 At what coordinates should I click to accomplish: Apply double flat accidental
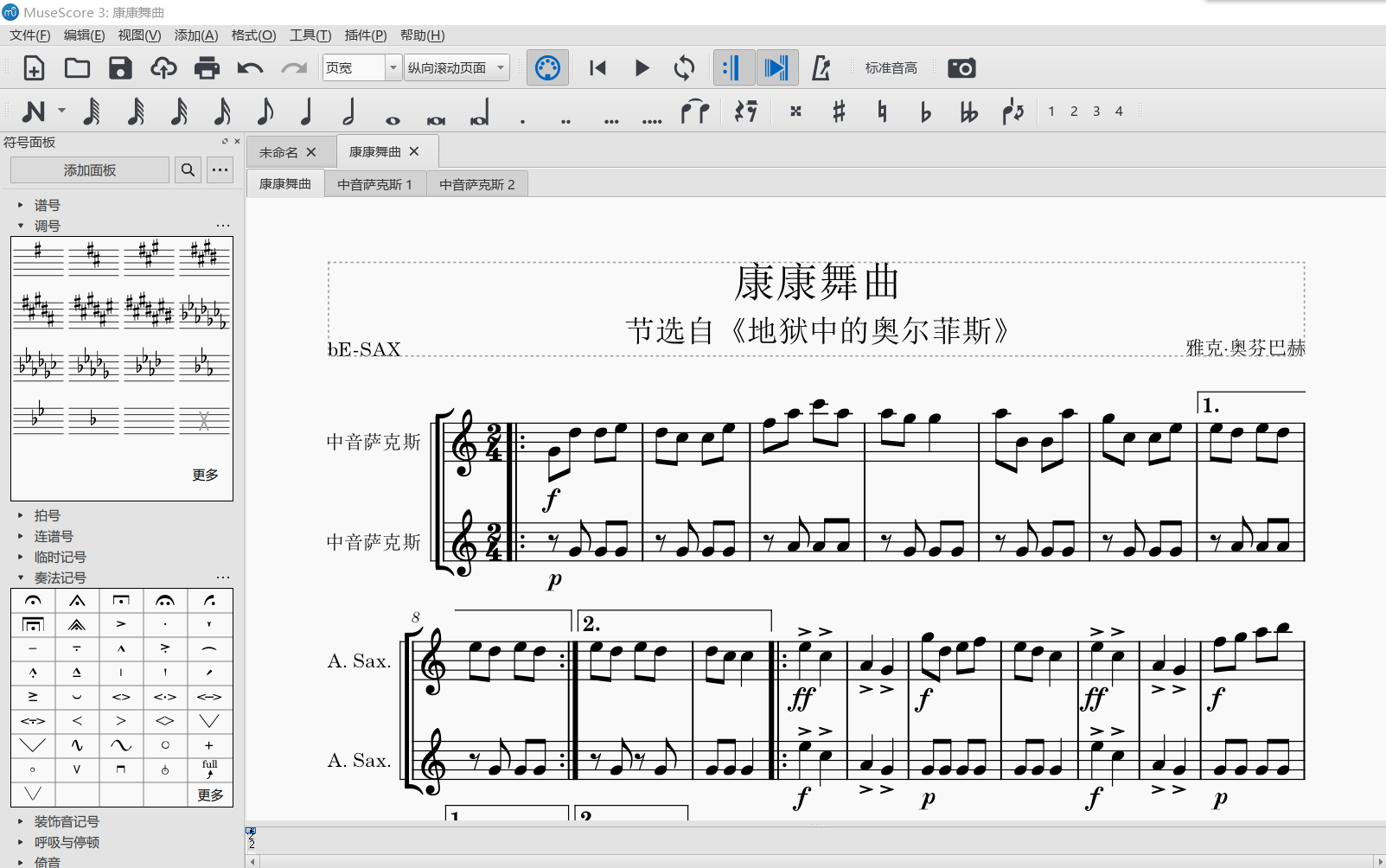(x=968, y=111)
